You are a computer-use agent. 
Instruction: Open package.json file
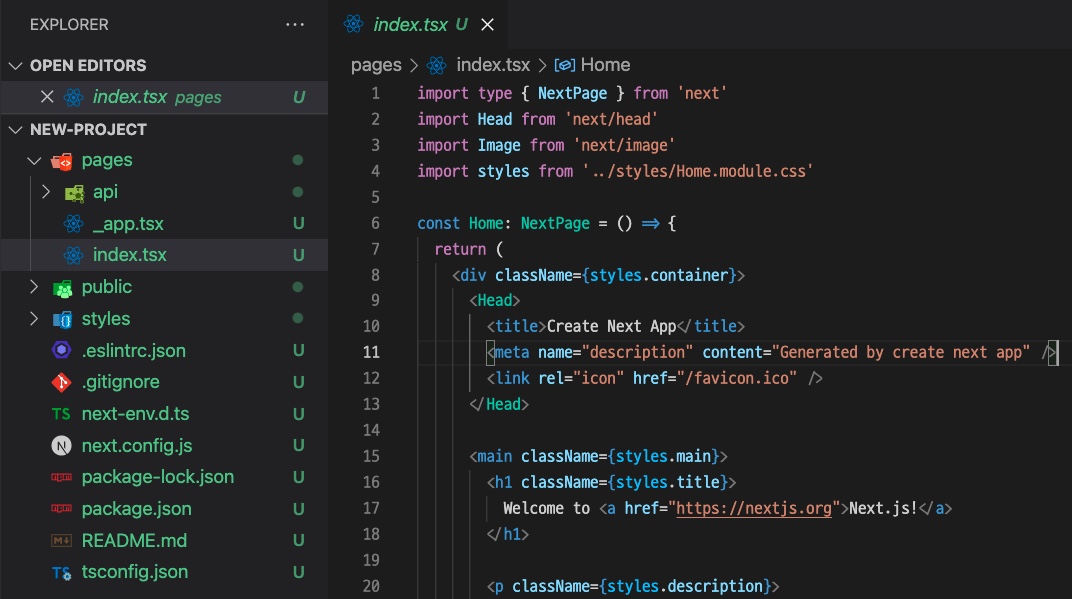137,509
